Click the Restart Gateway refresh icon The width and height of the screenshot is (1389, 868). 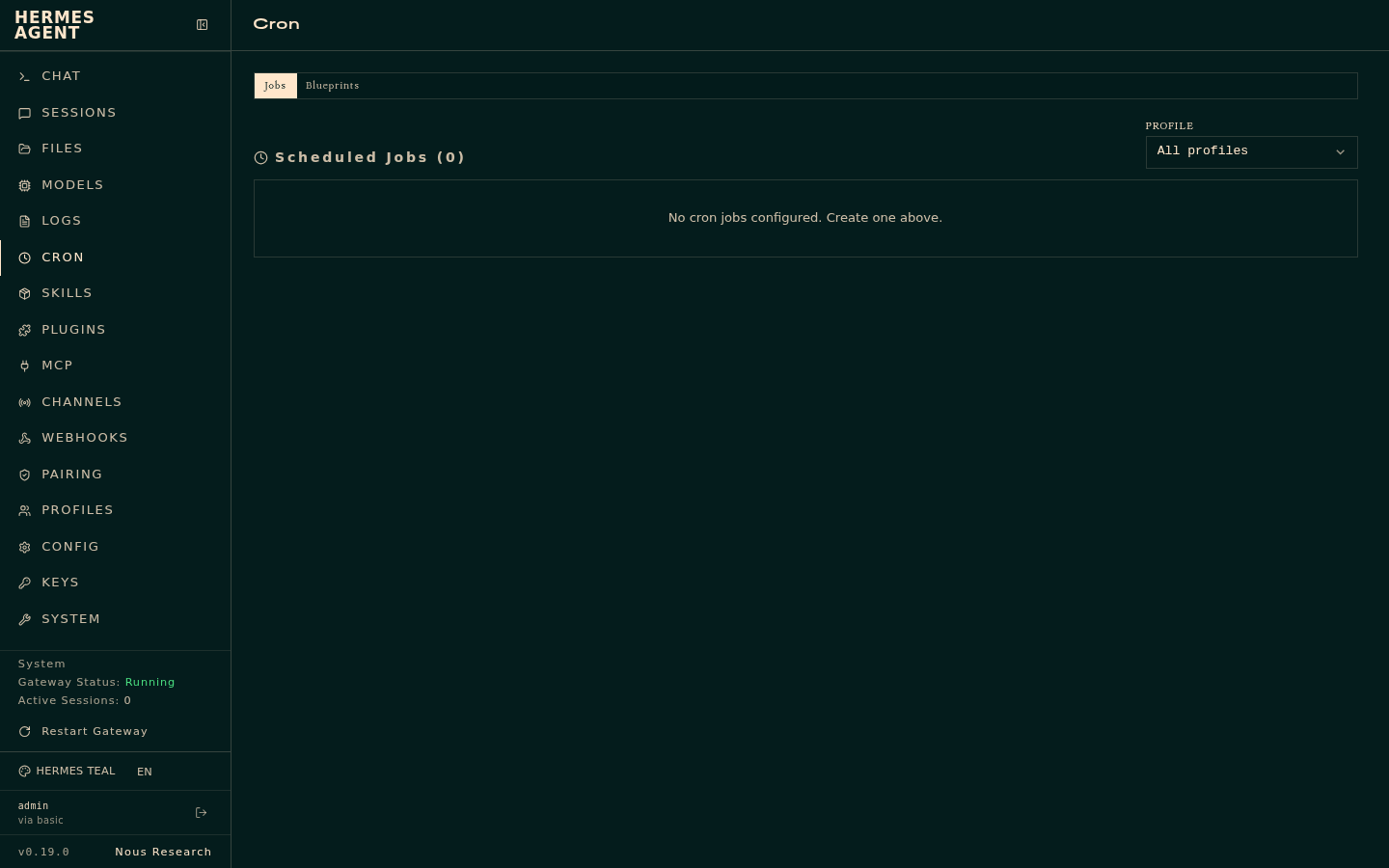click(x=25, y=732)
